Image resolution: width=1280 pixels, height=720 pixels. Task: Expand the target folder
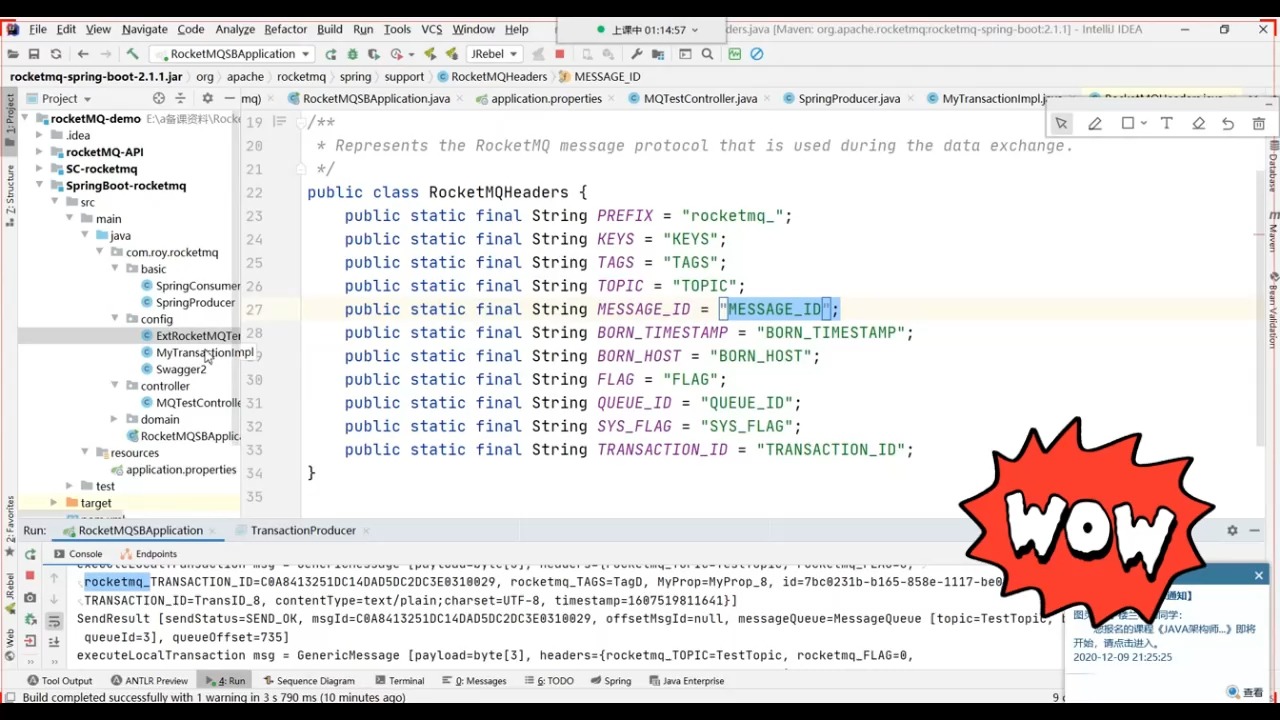54,503
